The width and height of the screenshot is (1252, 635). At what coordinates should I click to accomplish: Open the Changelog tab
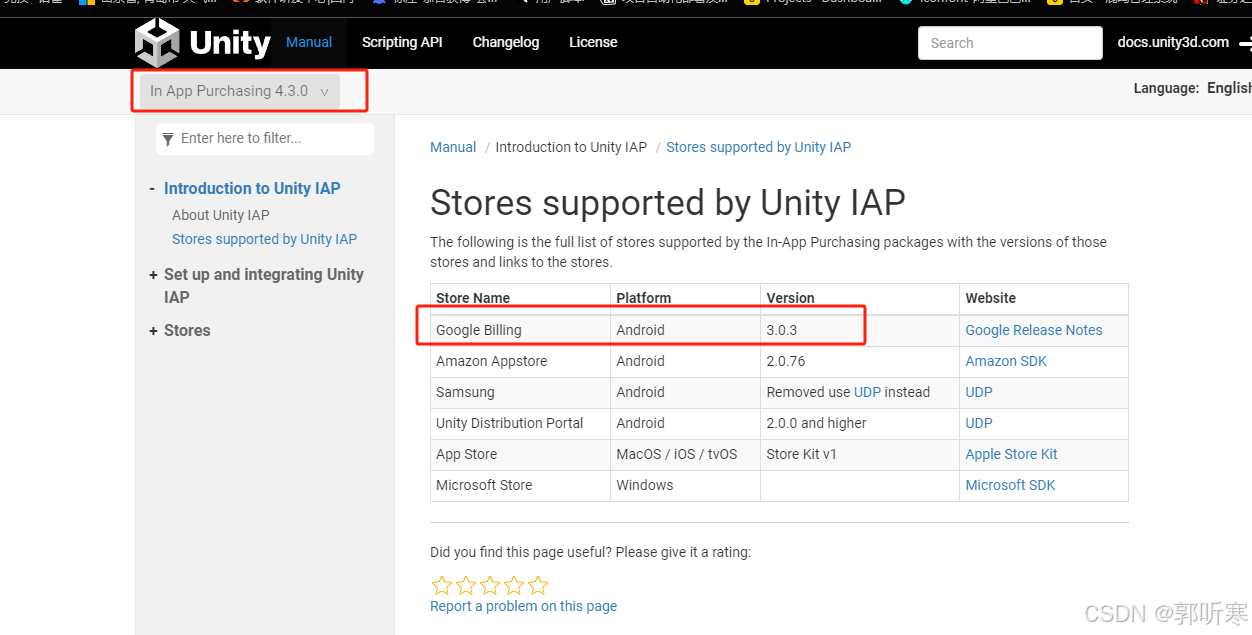(x=506, y=42)
